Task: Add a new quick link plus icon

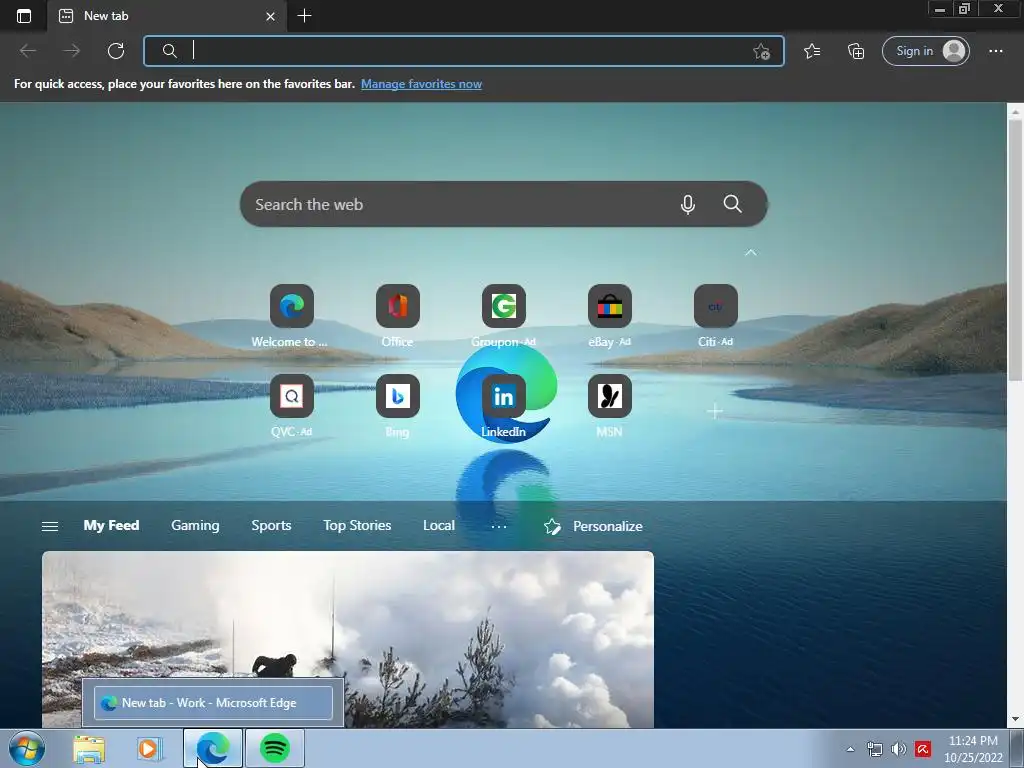Action: [x=715, y=411]
